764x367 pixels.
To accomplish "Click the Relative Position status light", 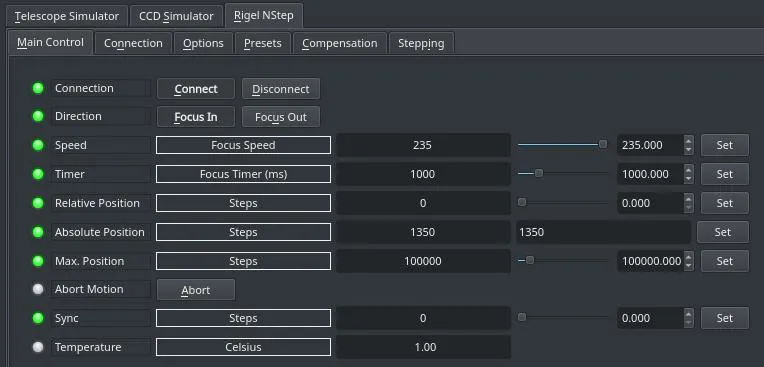I will pyautogui.click(x=38, y=203).
